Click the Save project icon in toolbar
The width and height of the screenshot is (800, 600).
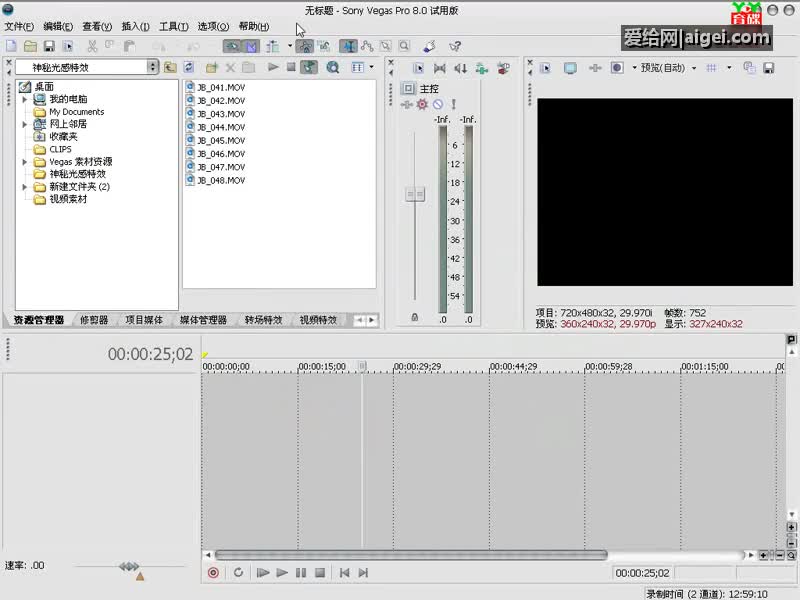point(49,46)
